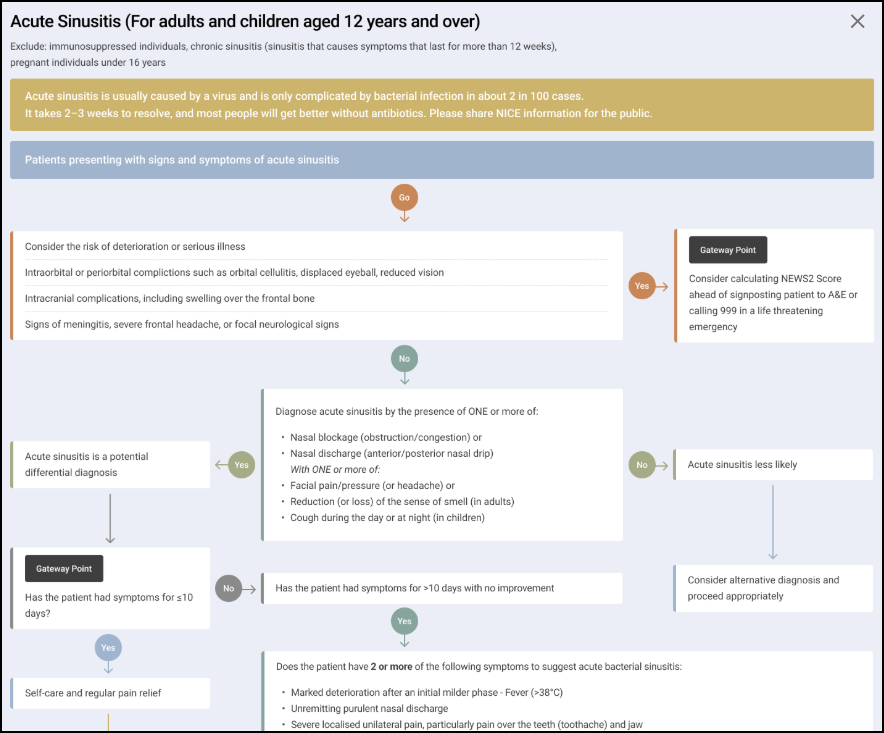Screen dimensions: 884x733
Task: Pick the Yes circle left of diagnosis criteria
Action: [x=241, y=464]
